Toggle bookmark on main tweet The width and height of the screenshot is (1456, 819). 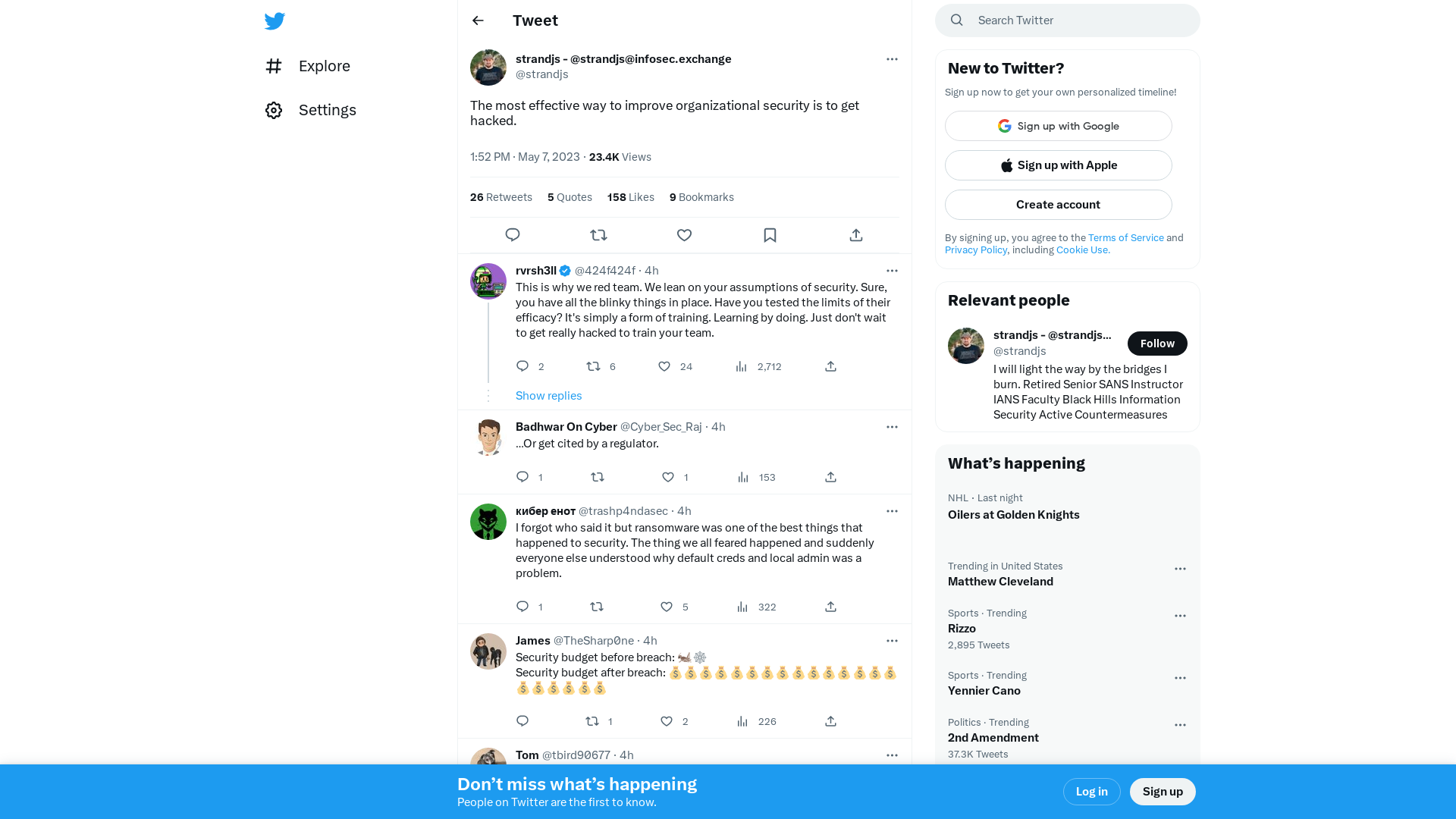click(x=770, y=235)
